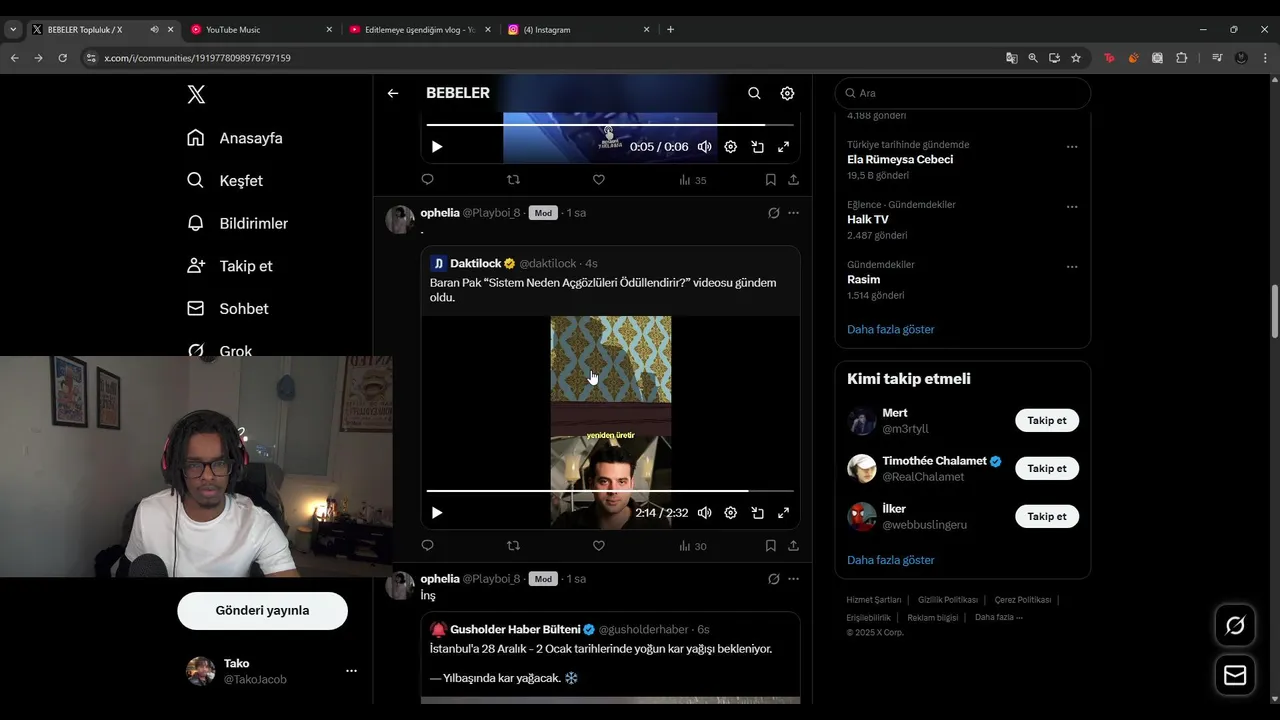Image resolution: width=1280 pixels, height=720 pixels.
Task: Open more options on İnş post
Action: pyautogui.click(x=793, y=579)
